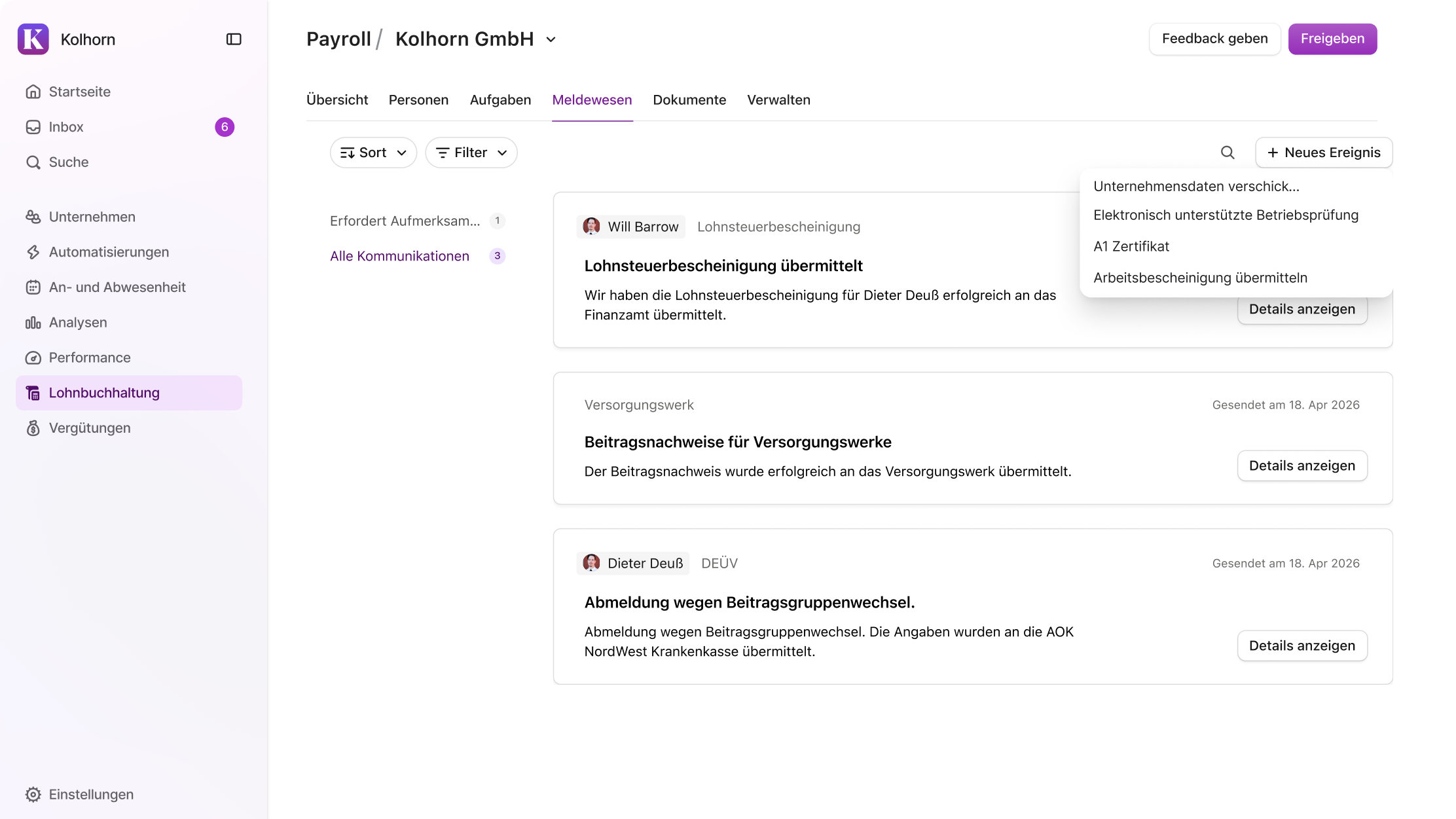Click the Payroll breadcrumb link

coord(338,39)
